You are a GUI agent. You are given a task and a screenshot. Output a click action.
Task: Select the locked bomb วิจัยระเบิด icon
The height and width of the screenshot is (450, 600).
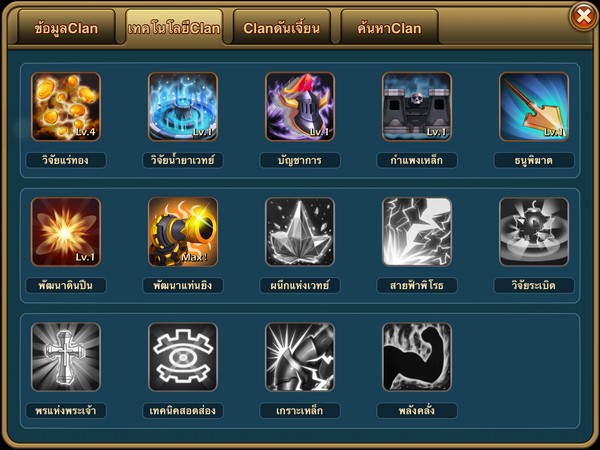(x=534, y=232)
